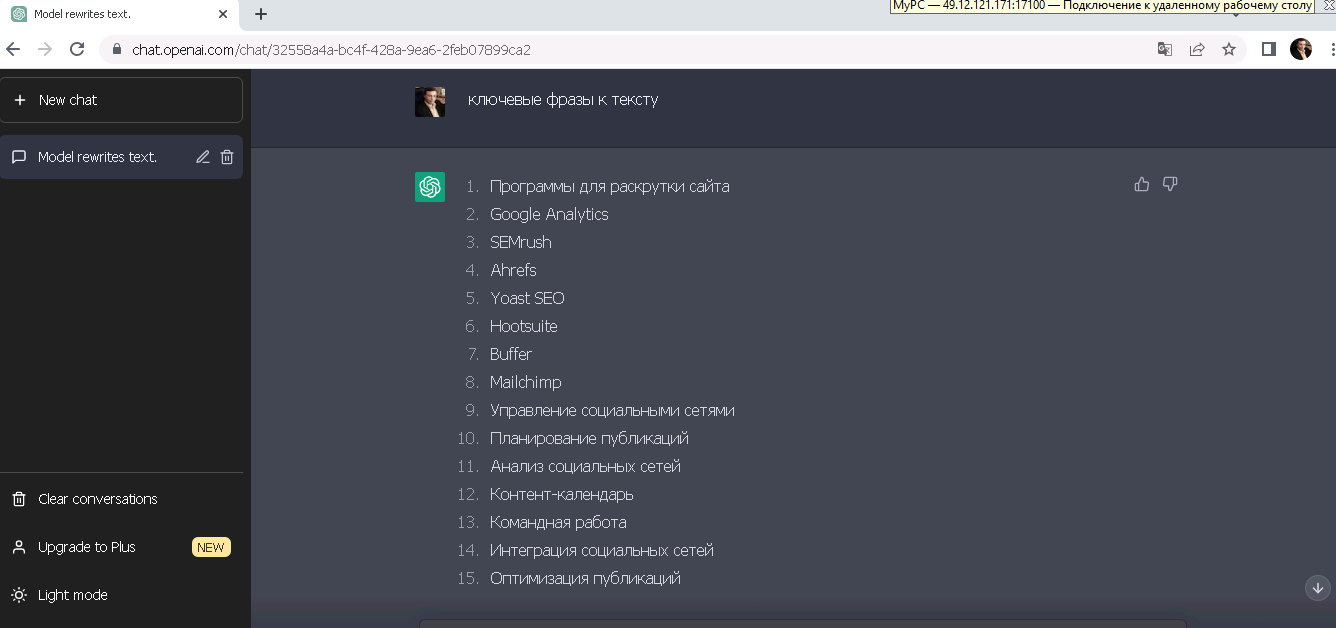Switch to Light mode
The image size is (1336, 628).
tap(71, 595)
